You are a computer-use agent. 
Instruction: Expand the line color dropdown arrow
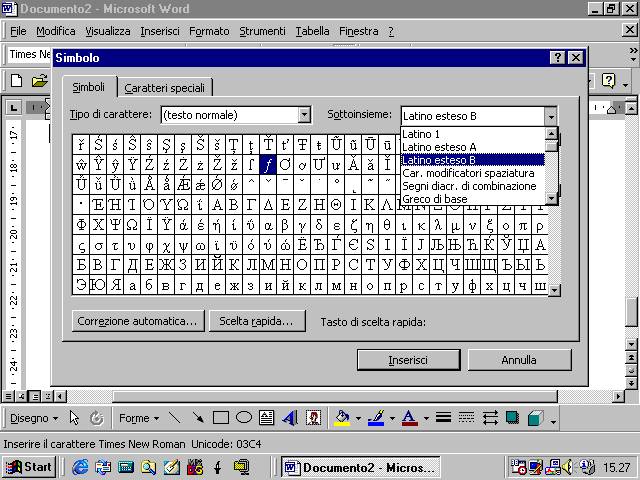pyautogui.click(x=392, y=418)
